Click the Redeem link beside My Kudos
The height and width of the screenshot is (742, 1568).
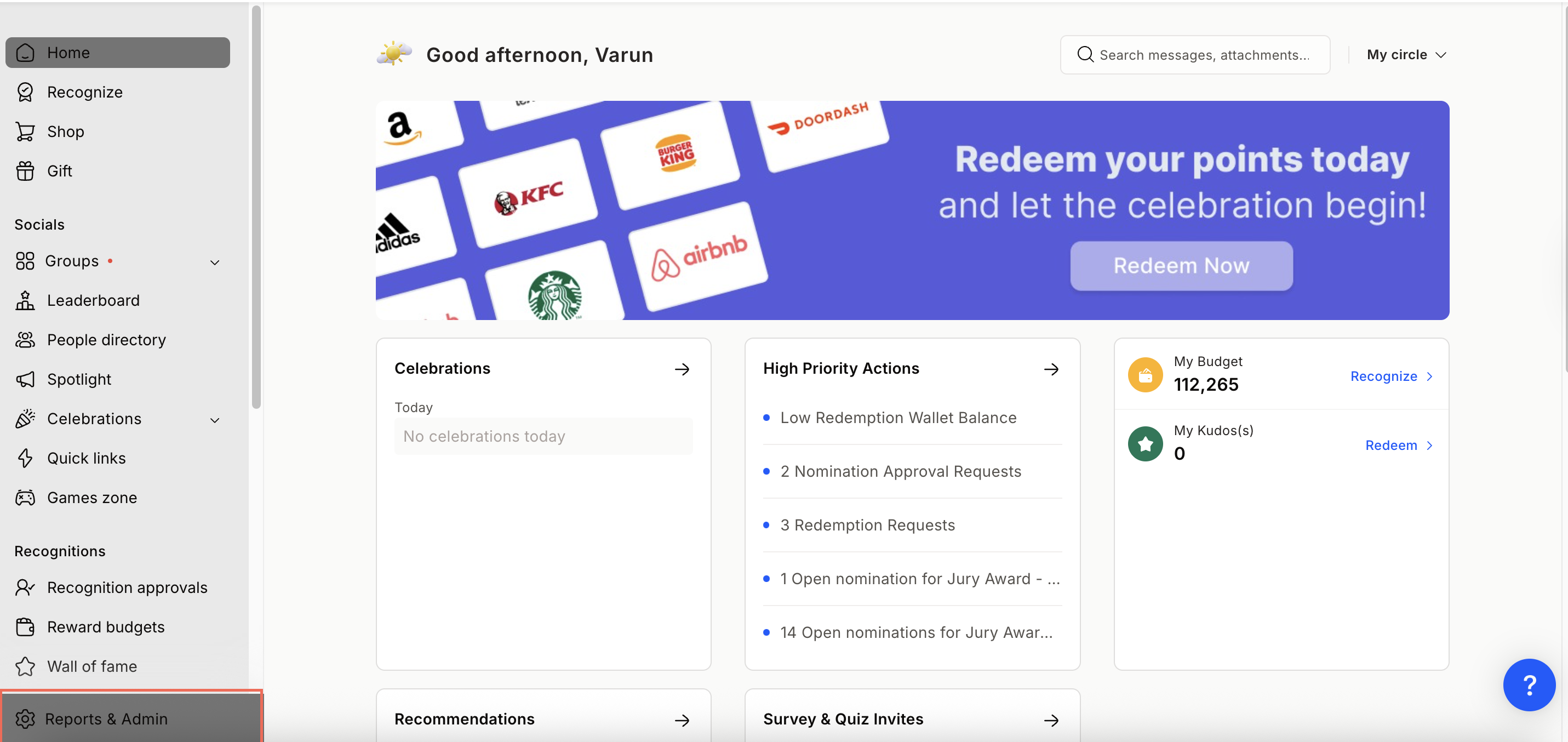click(x=1399, y=446)
